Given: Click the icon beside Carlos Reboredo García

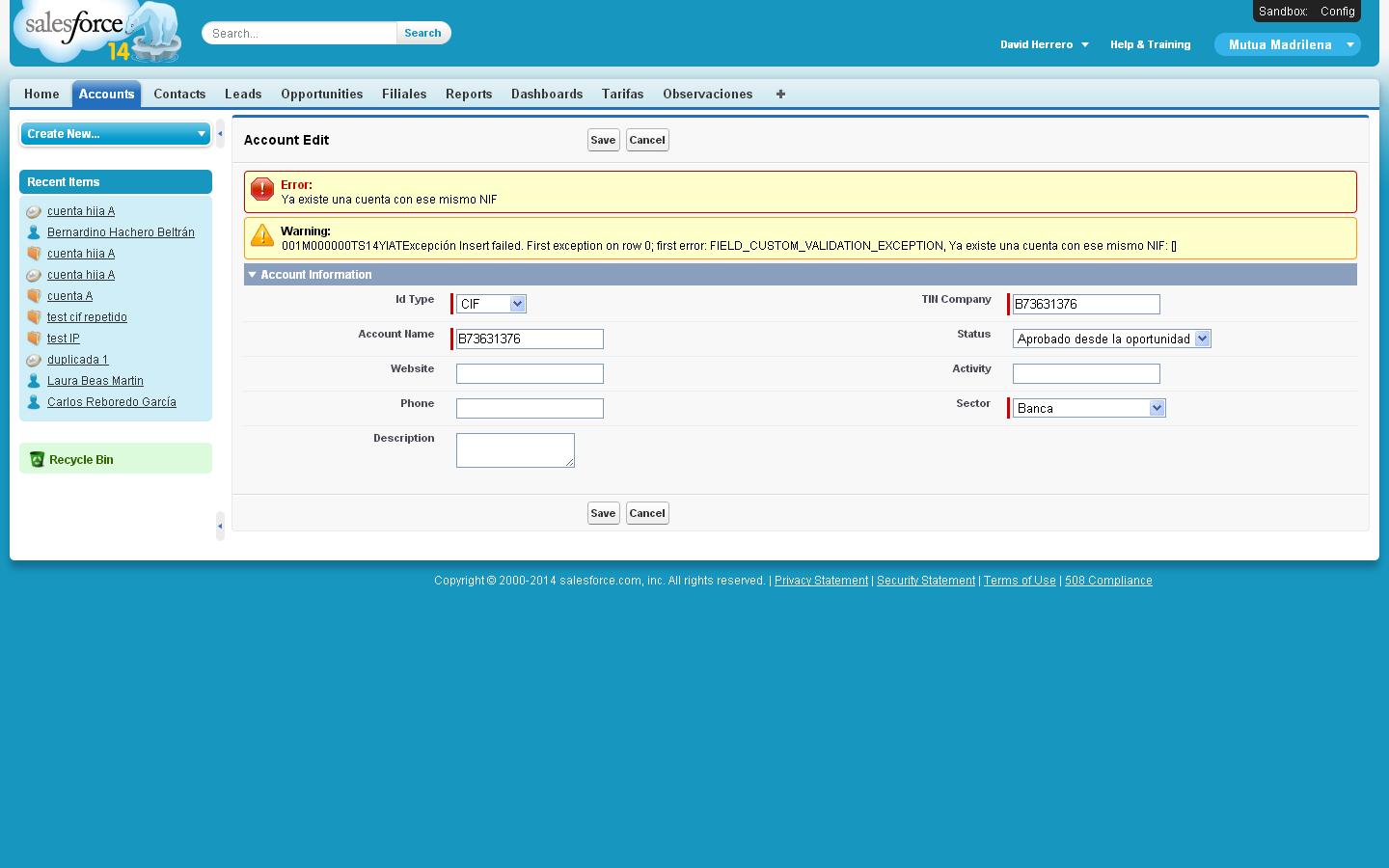Looking at the screenshot, I should tap(34, 402).
